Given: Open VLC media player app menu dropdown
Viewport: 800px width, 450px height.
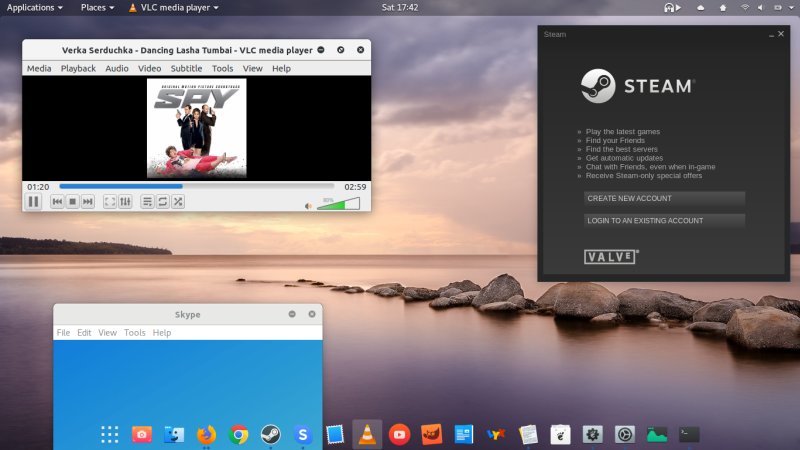Looking at the screenshot, I should [175, 7].
